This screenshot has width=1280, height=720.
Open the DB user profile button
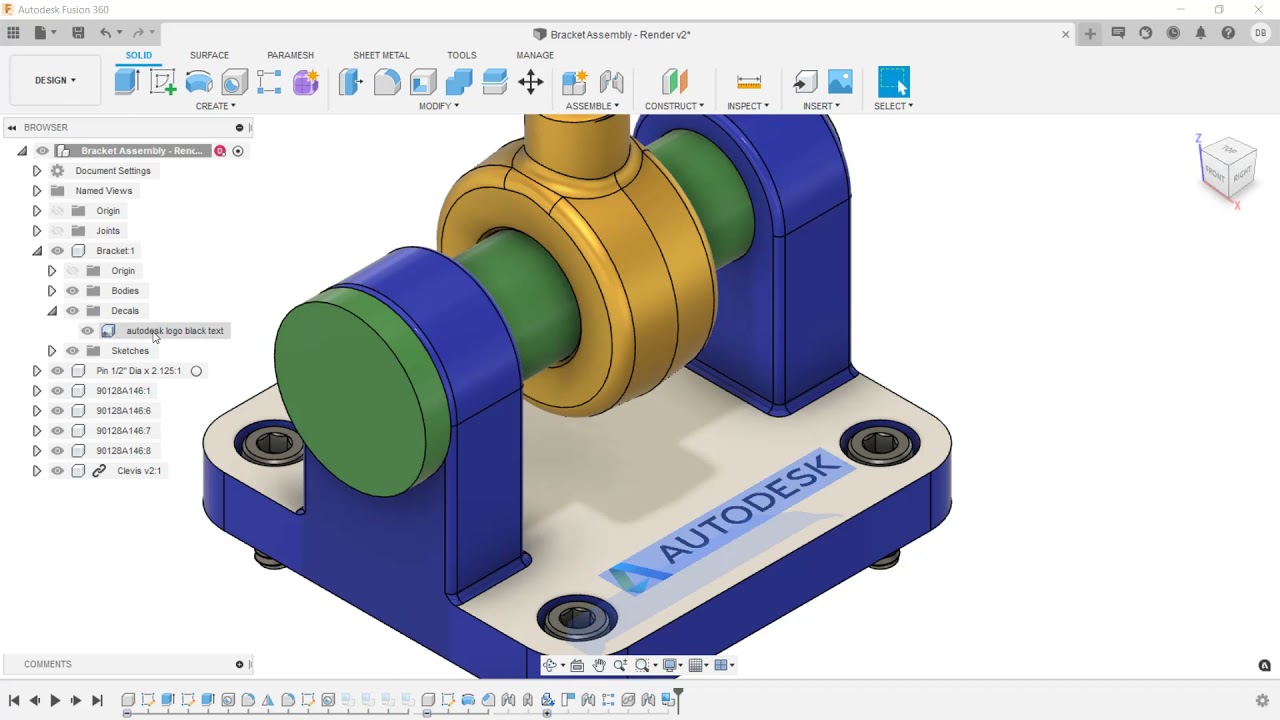coord(1260,33)
